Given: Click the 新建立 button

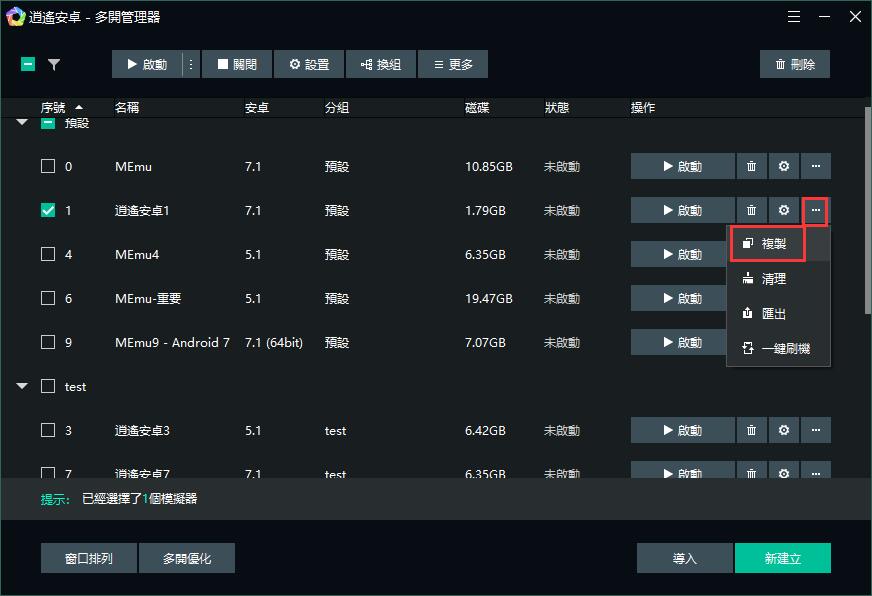Looking at the screenshot, I should 782,559.
